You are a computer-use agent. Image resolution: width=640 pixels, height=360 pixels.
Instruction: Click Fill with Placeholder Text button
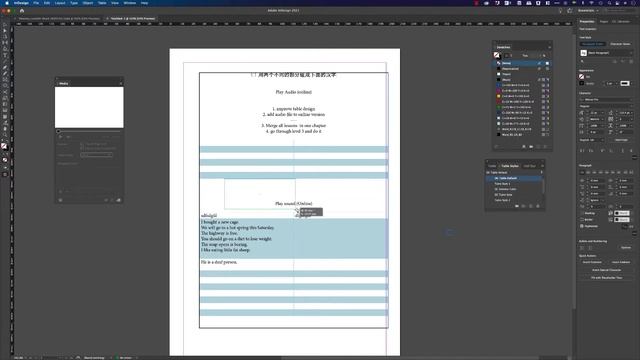pyautogui.click(x=607, y=278)
